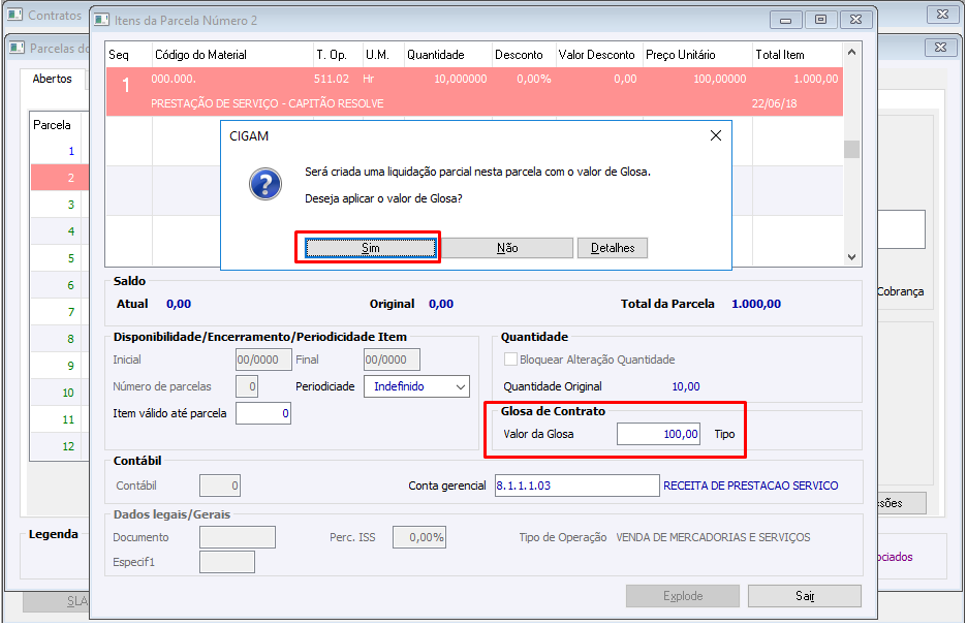
Task: Click the Conta gerencial input field
Action: (577, 486)
